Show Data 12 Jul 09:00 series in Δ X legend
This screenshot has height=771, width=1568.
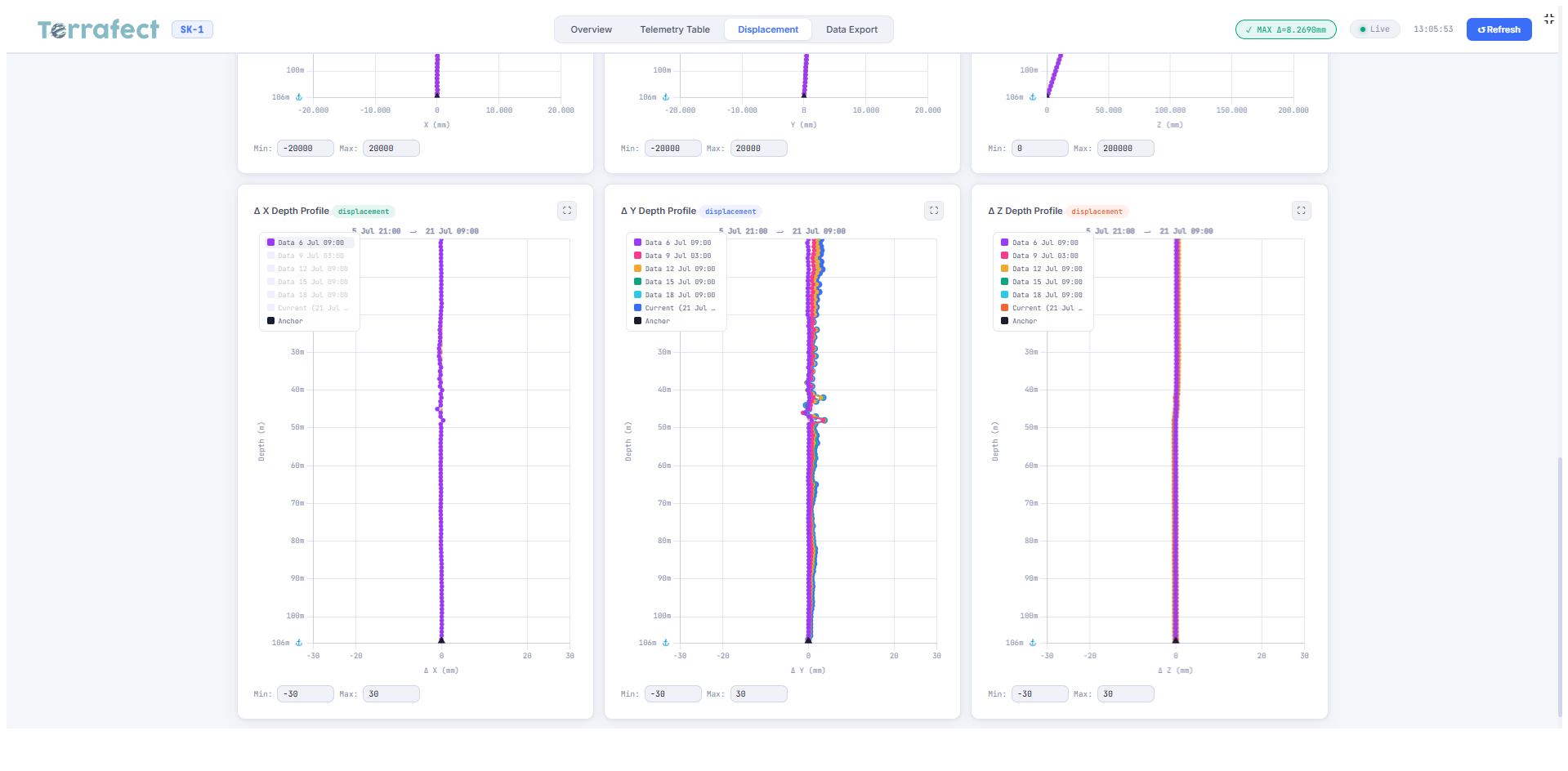[309, 269]
